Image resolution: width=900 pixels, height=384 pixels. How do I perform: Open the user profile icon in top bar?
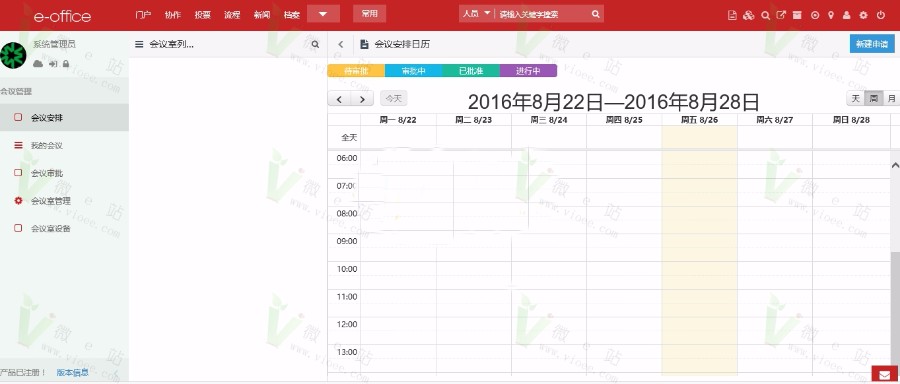click(x=847, y=15)
